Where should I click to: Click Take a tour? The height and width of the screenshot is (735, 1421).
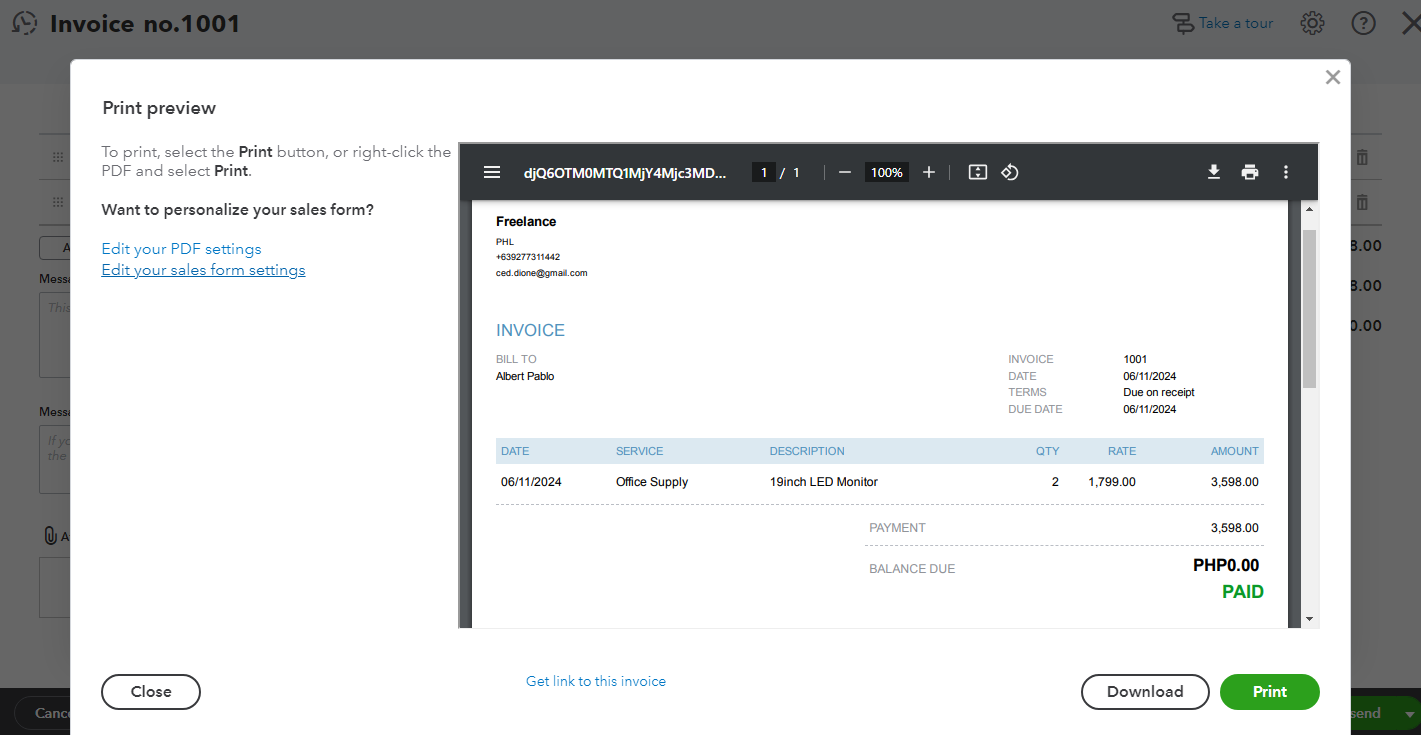tap(1223, 23)
